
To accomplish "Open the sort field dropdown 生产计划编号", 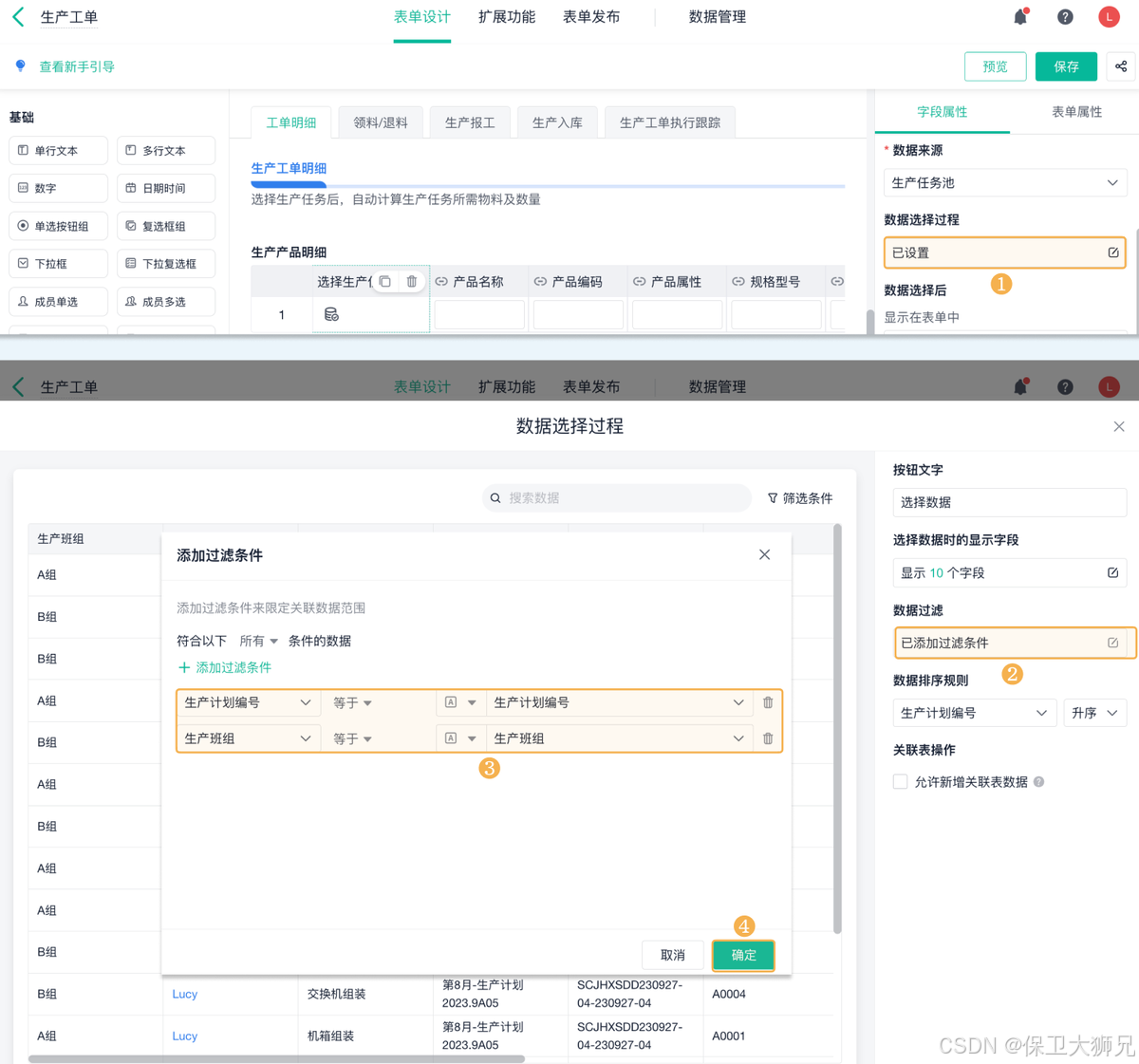I will 975,713.
